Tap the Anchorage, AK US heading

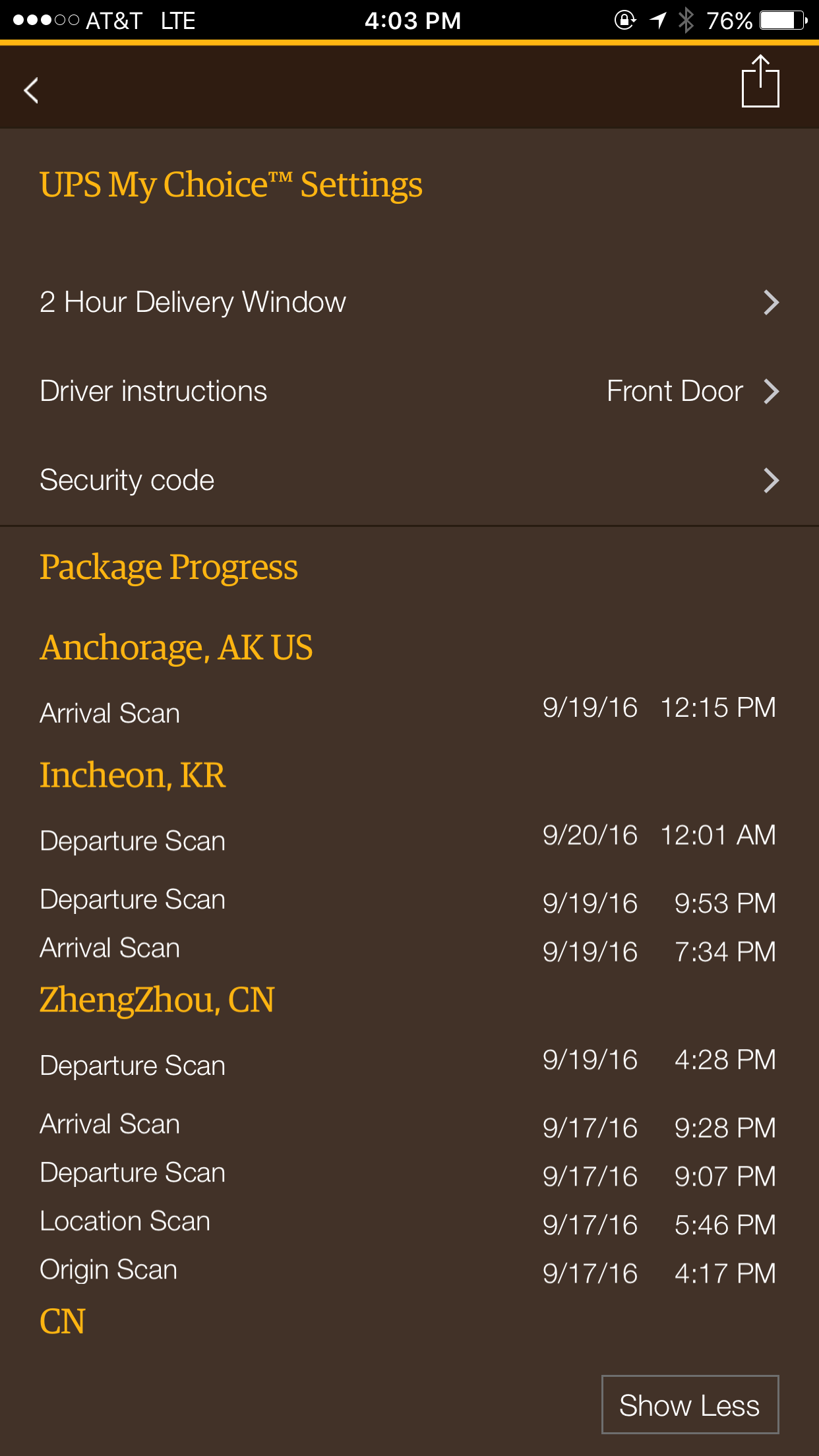pyautogui.click(x=176, y=648)
